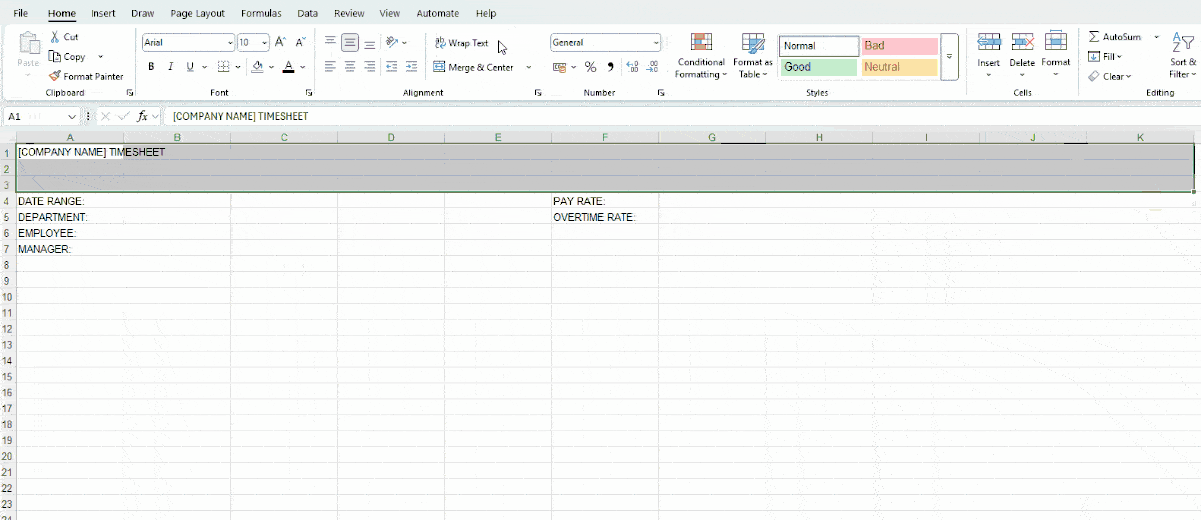Image resolution: width=1201 pixels, height=520 pixels.
Task: Click the AutoSum button
Action: pyautogui.click(x=1115, y=37)
